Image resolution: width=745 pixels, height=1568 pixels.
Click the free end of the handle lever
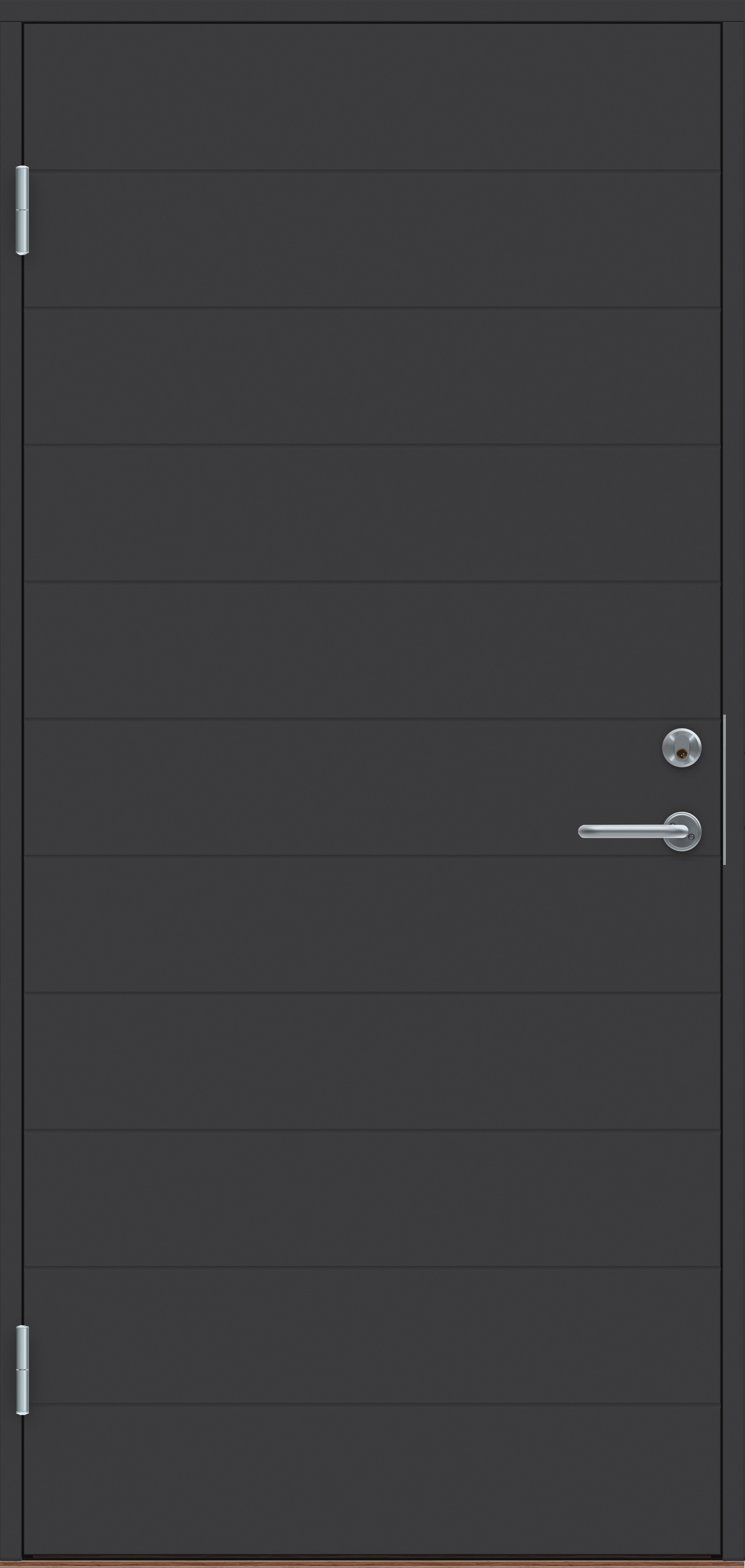click(x=584, y=832)
